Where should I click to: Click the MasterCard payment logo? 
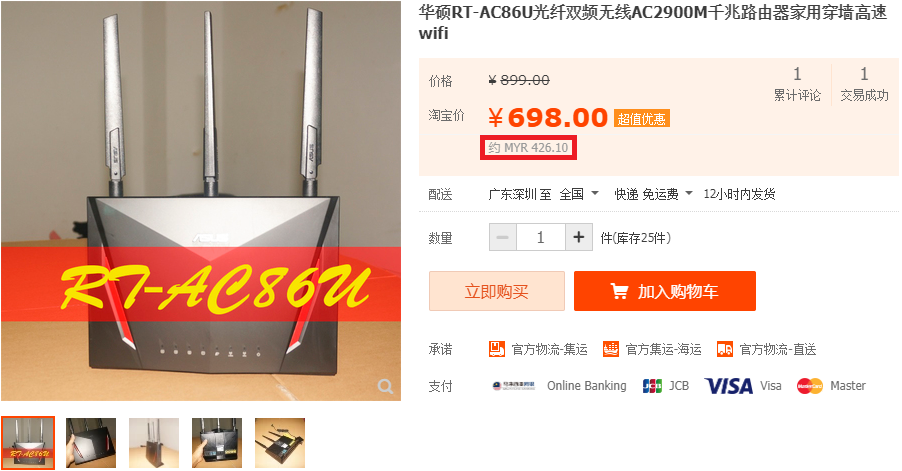click(809, 386)
